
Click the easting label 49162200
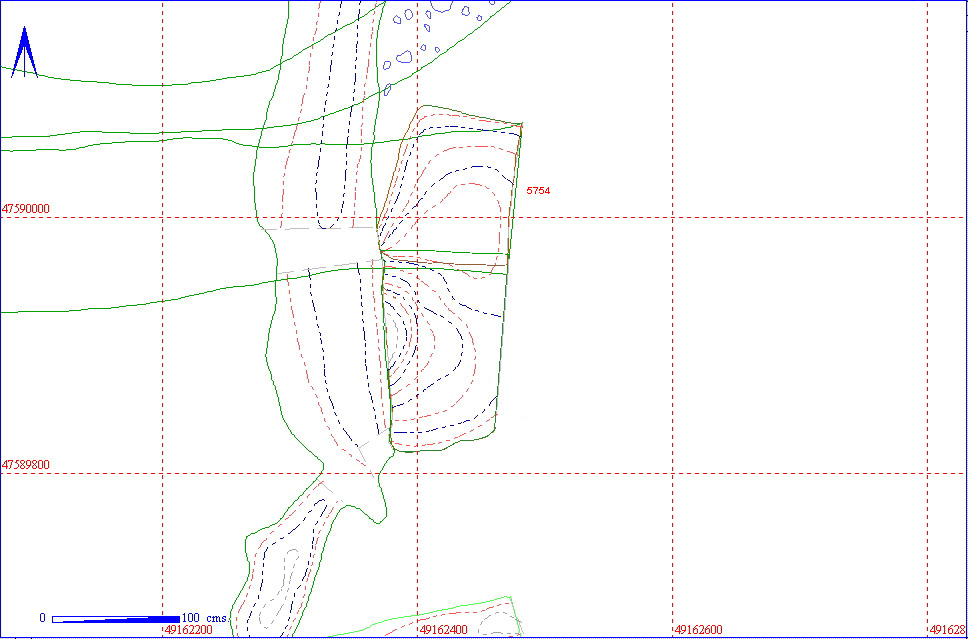[x=188, y=630]
